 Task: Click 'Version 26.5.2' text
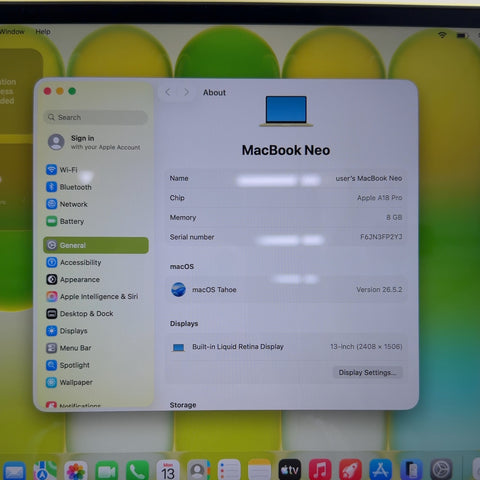379,289
